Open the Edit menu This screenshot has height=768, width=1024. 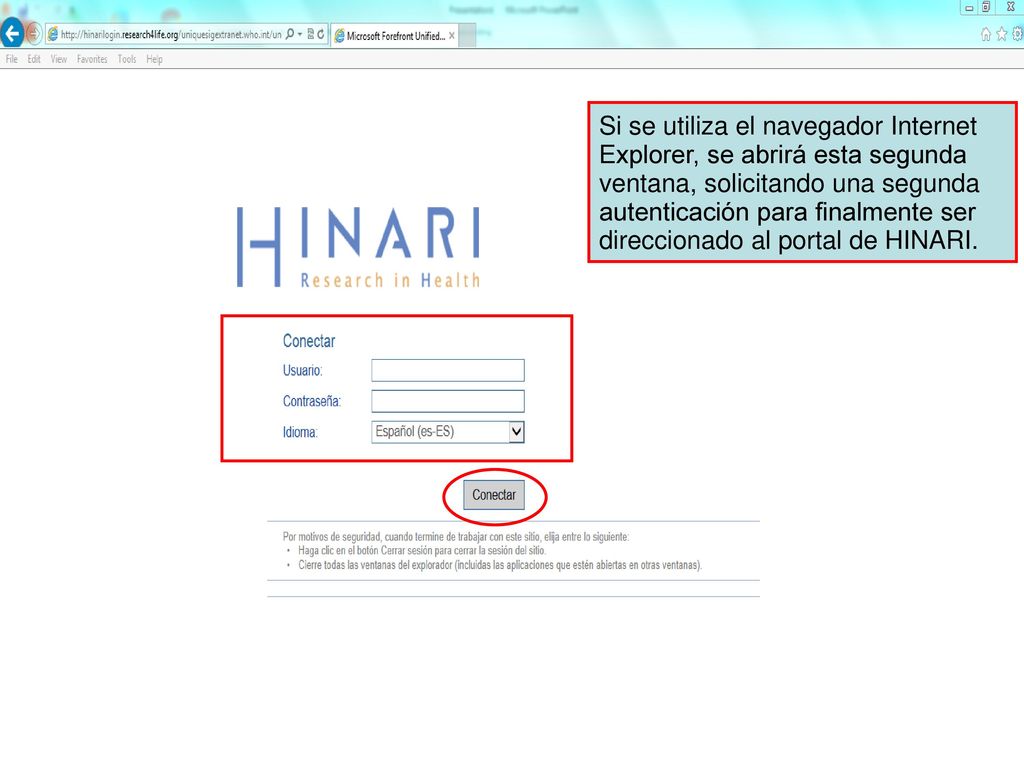click(34, 59)
